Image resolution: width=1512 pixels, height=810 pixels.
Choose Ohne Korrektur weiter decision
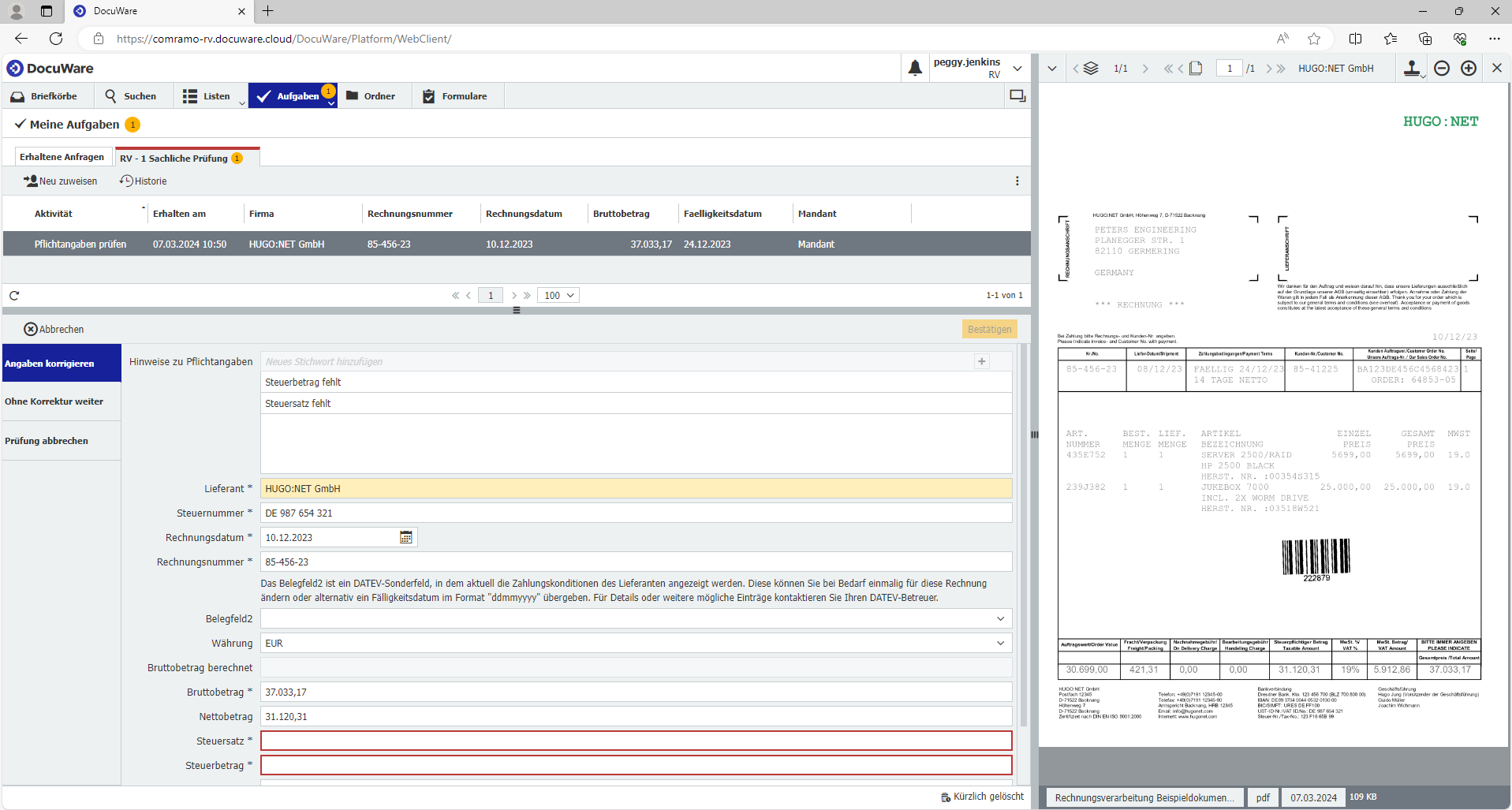point(62,401)
